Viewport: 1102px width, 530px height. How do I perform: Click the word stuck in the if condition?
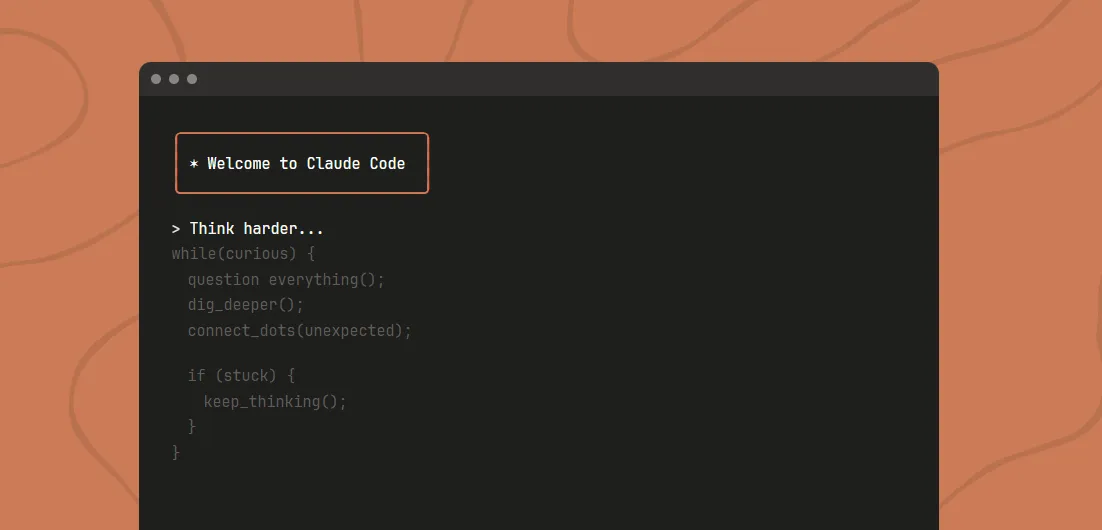pos(246,376)
